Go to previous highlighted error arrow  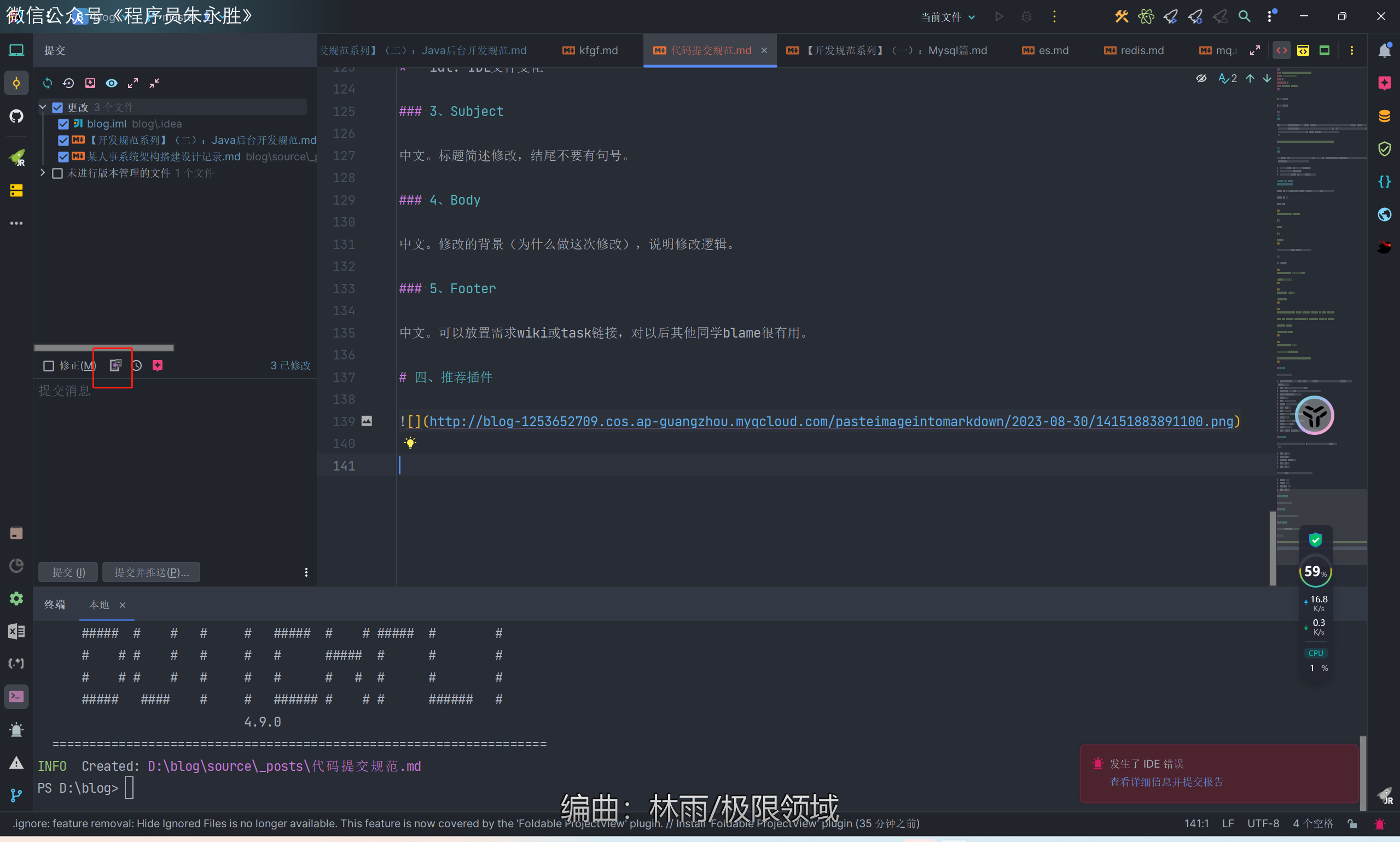coord(1250,78)
